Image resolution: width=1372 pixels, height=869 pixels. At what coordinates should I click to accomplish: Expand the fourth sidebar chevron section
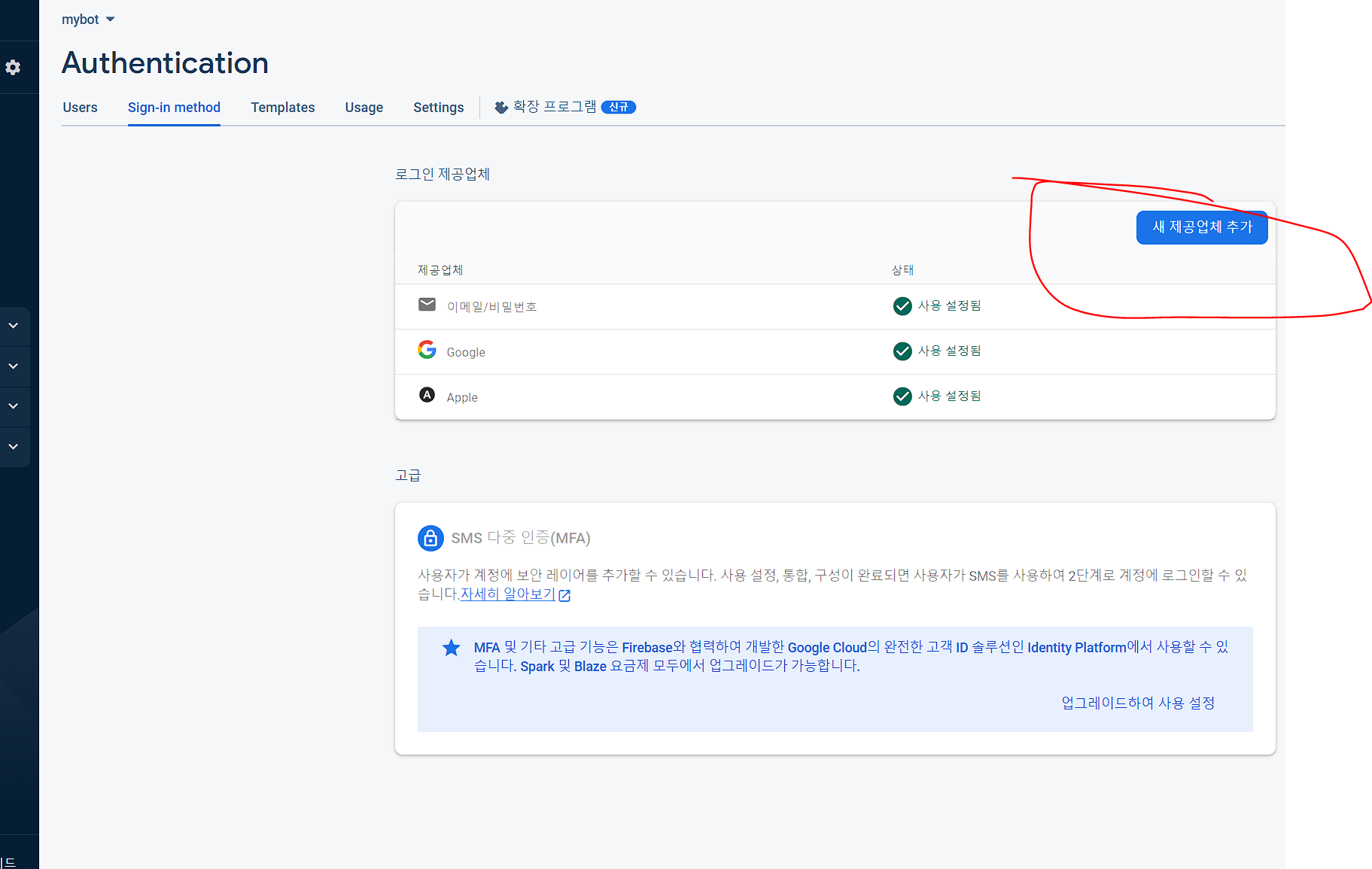pos(14,447)
